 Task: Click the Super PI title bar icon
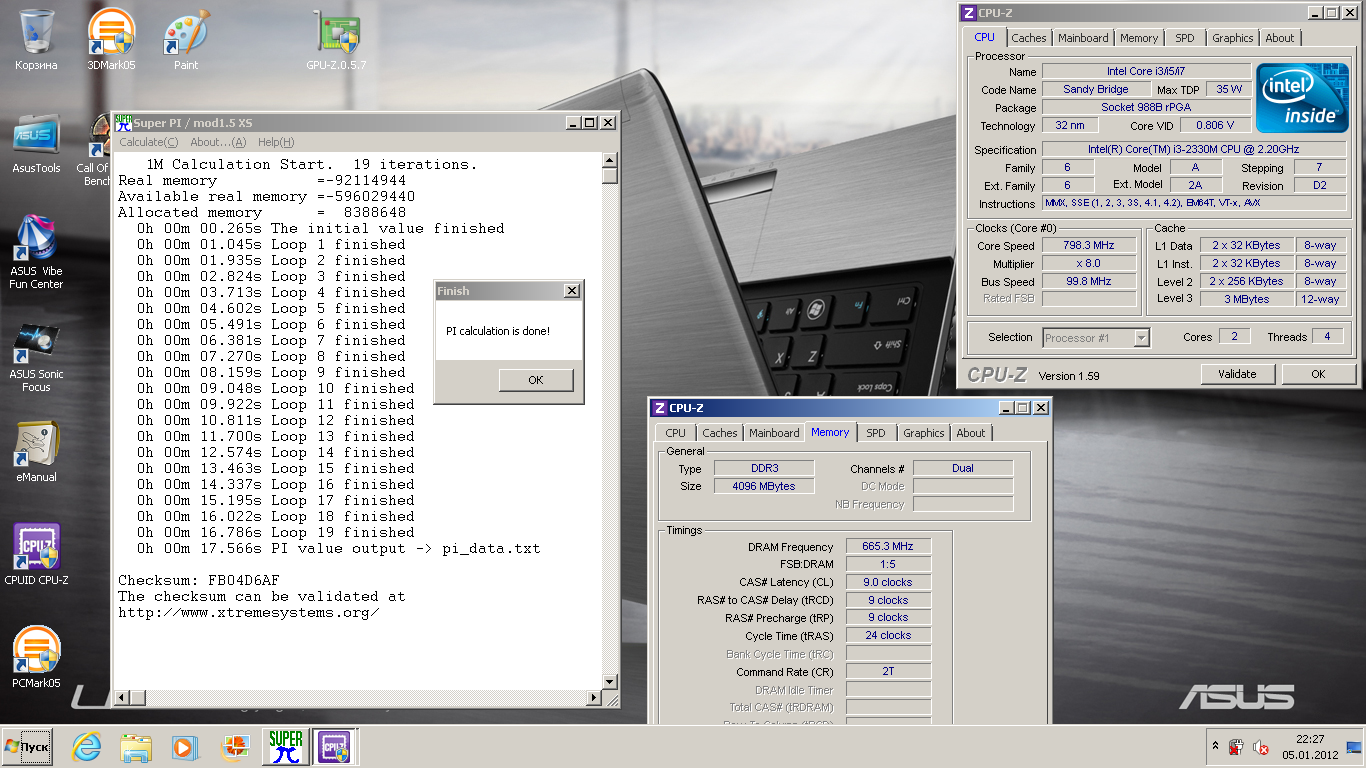[x=124, y=122]
